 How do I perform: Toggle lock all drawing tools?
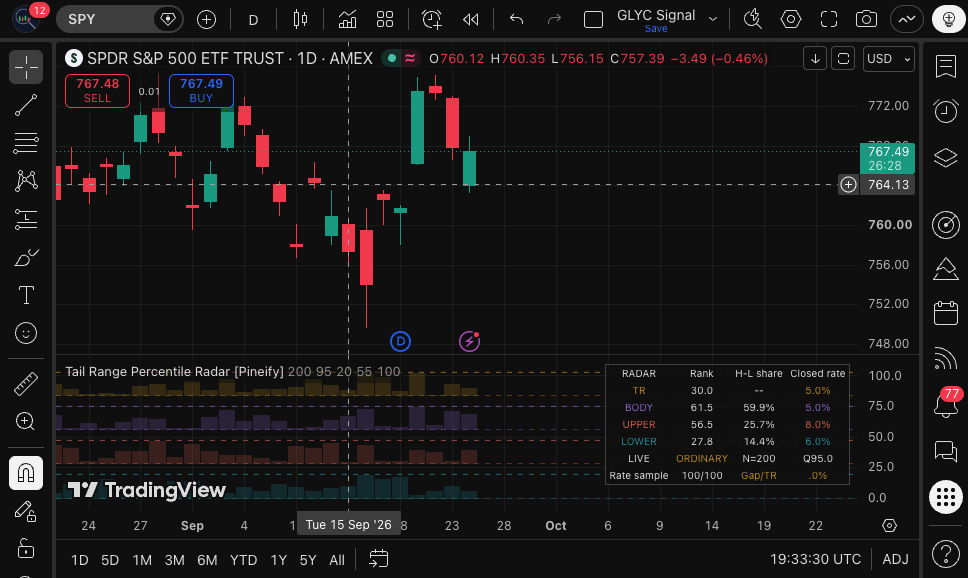coord(26,548)
